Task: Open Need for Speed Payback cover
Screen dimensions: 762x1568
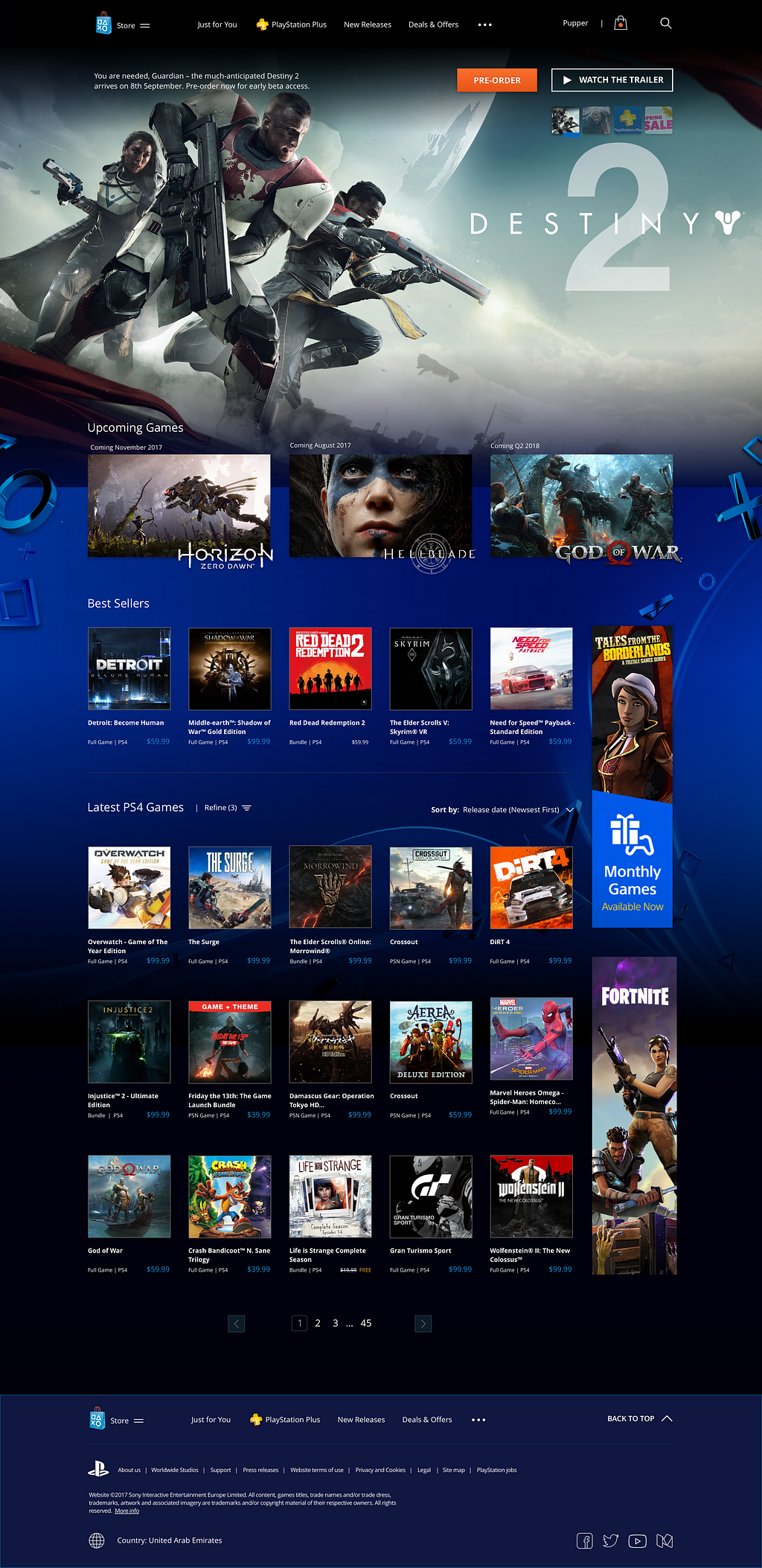Action: 531,669
